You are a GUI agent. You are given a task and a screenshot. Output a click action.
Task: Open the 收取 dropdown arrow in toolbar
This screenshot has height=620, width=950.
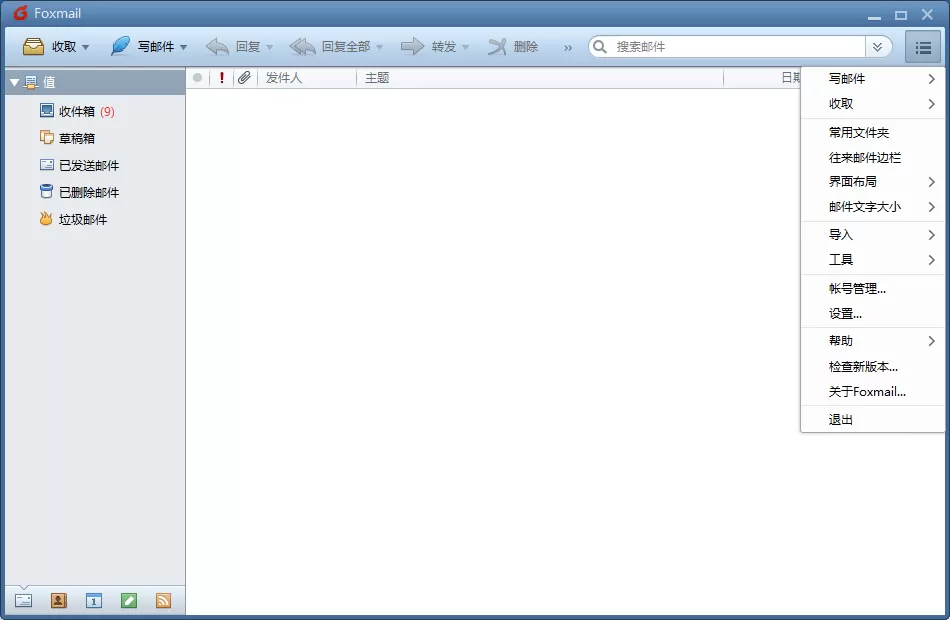coord(85,47)
